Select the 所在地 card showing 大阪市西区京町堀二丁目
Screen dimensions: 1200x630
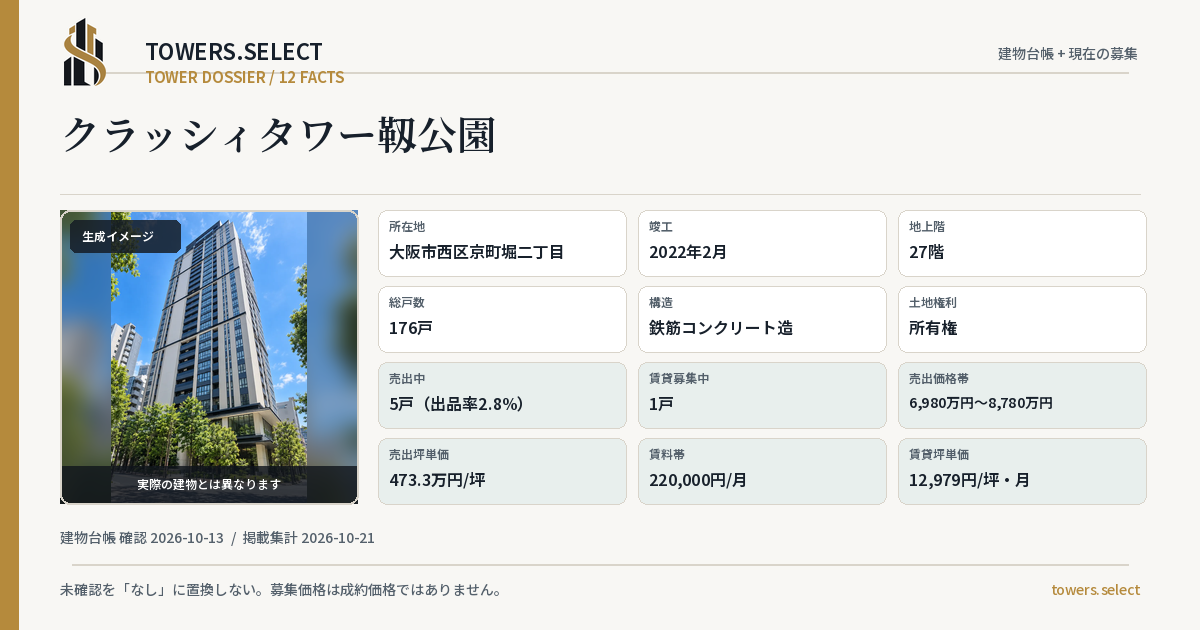tap(502, 243)
